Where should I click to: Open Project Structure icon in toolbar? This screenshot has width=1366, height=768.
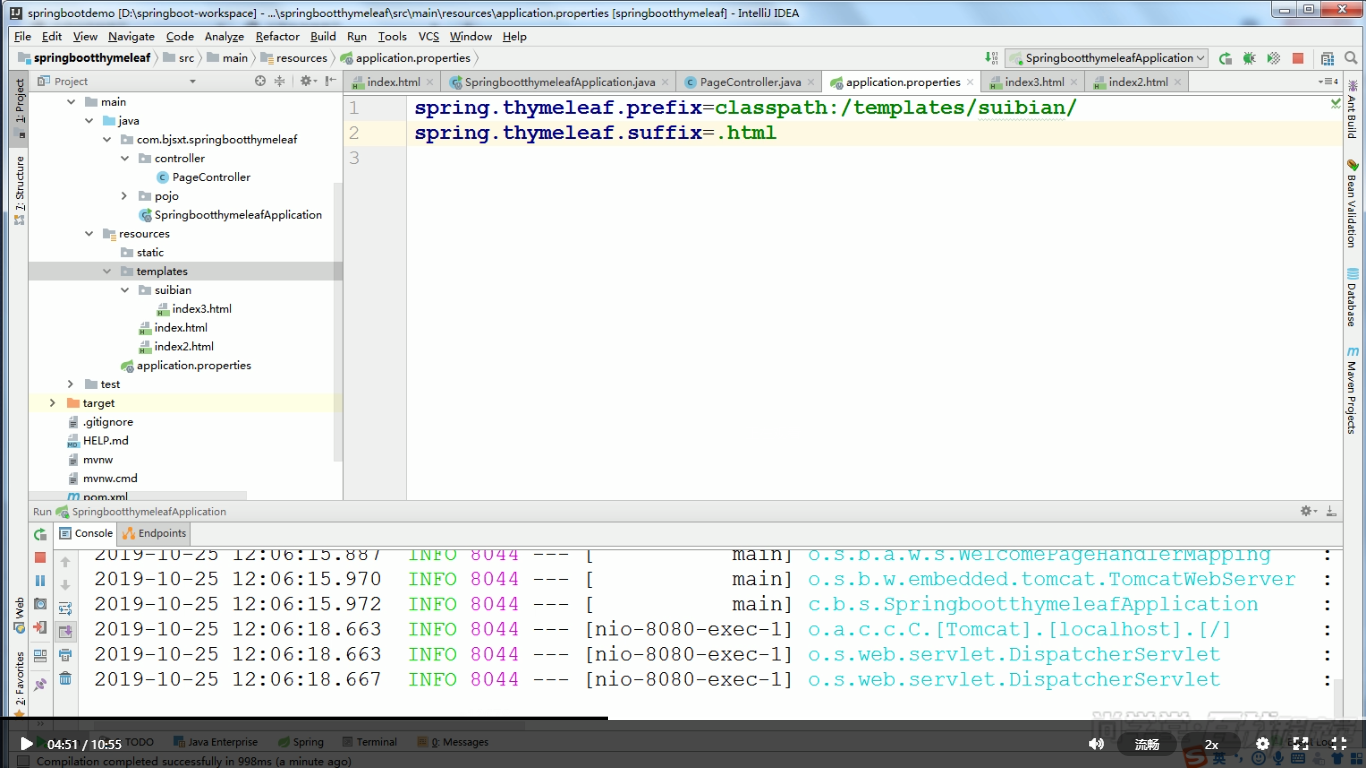[1327, 58]
